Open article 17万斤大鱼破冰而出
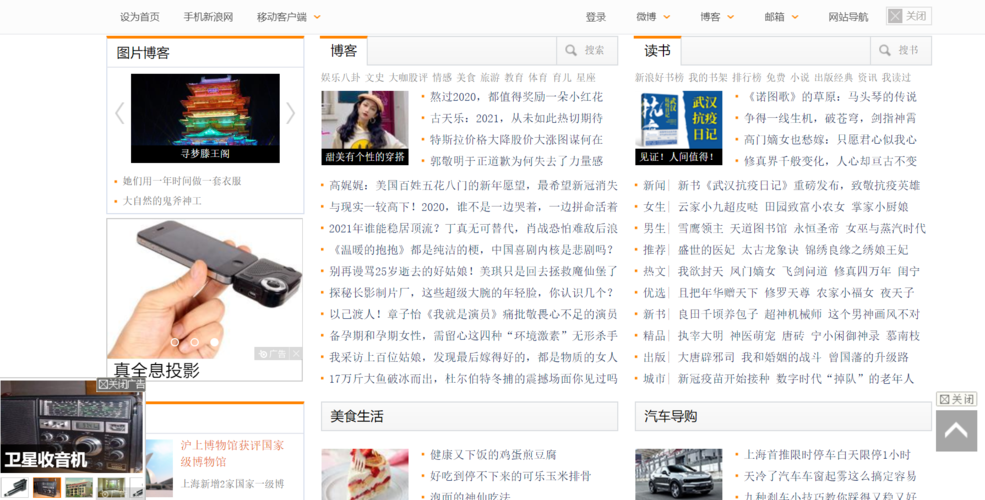This screenshot has width=985, height=500. 474,379
